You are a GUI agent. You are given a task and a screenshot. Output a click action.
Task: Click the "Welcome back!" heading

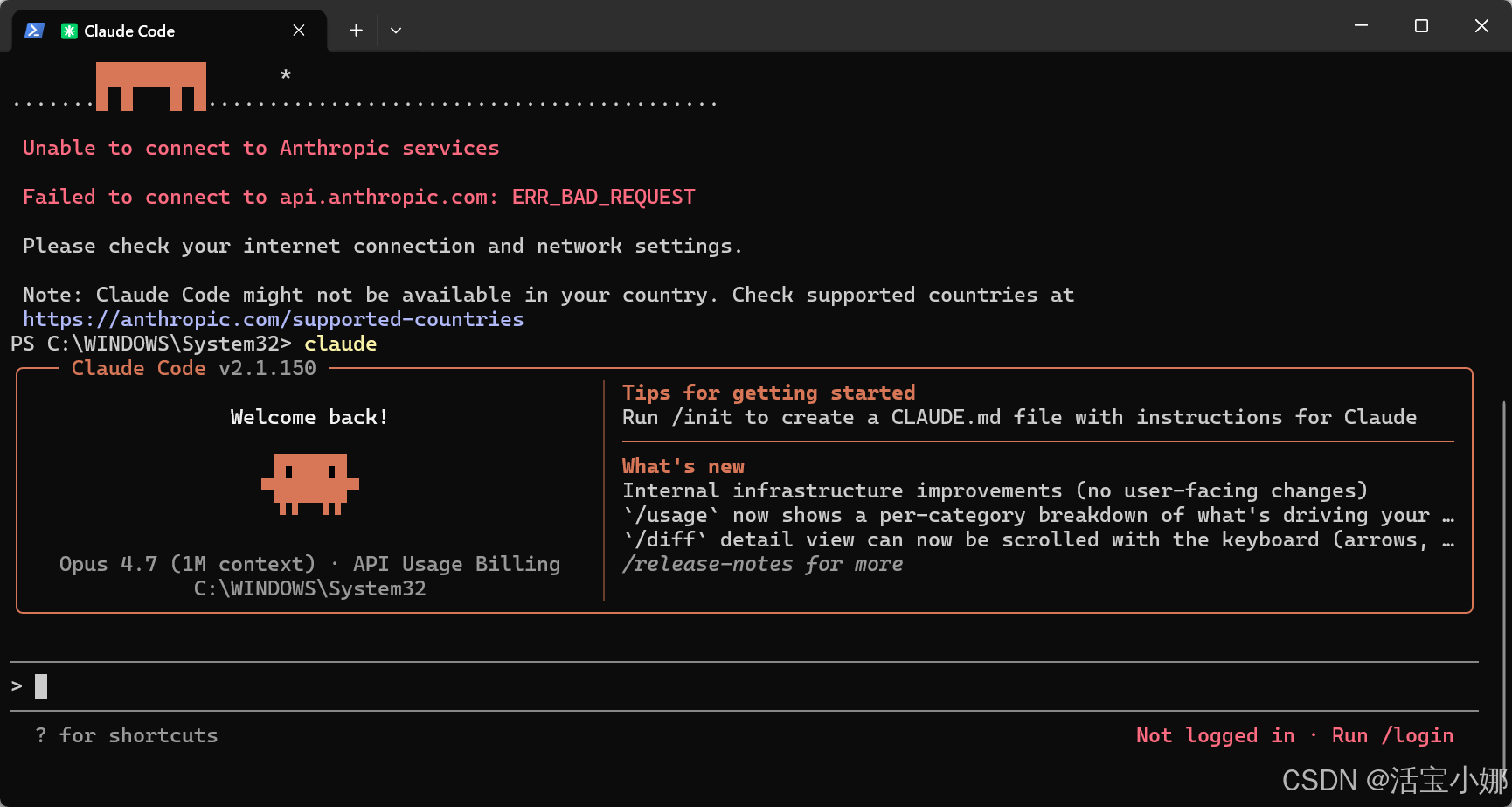pos(309,417)
